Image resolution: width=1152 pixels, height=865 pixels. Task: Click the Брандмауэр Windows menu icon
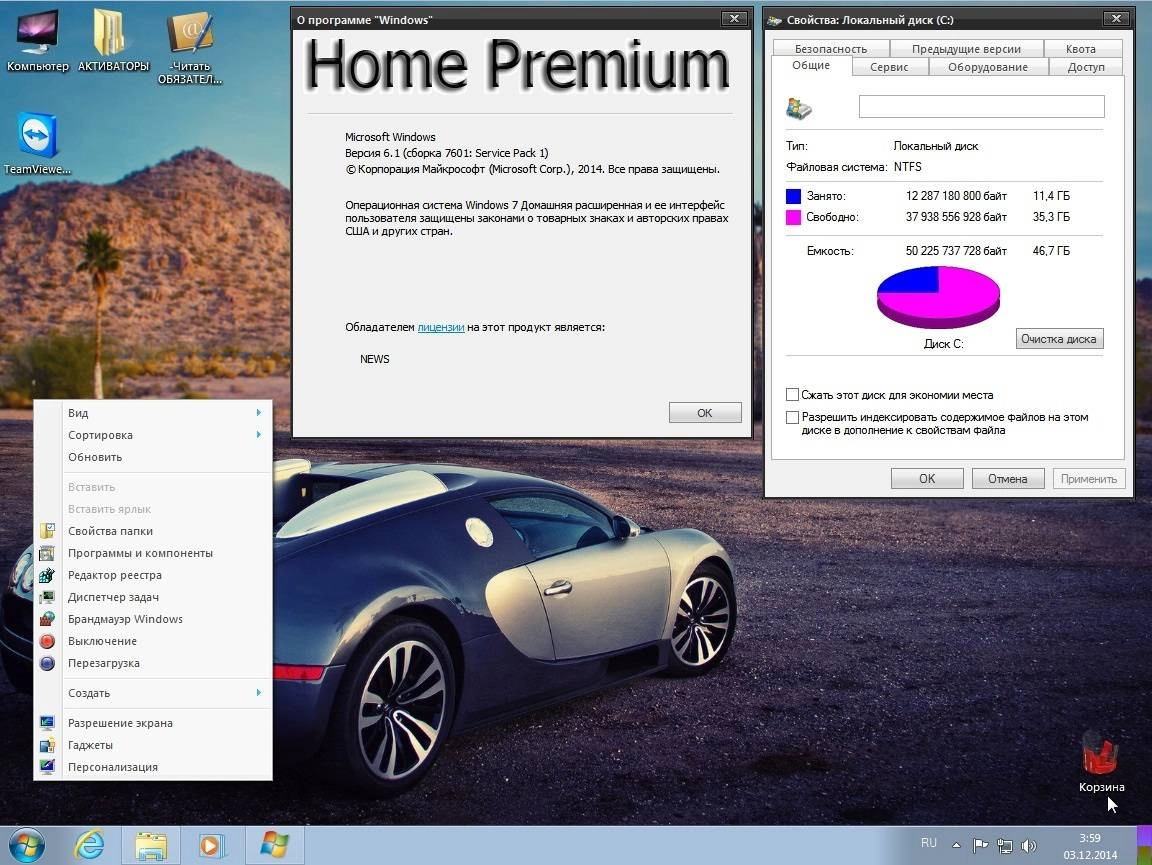pos(47,619)
